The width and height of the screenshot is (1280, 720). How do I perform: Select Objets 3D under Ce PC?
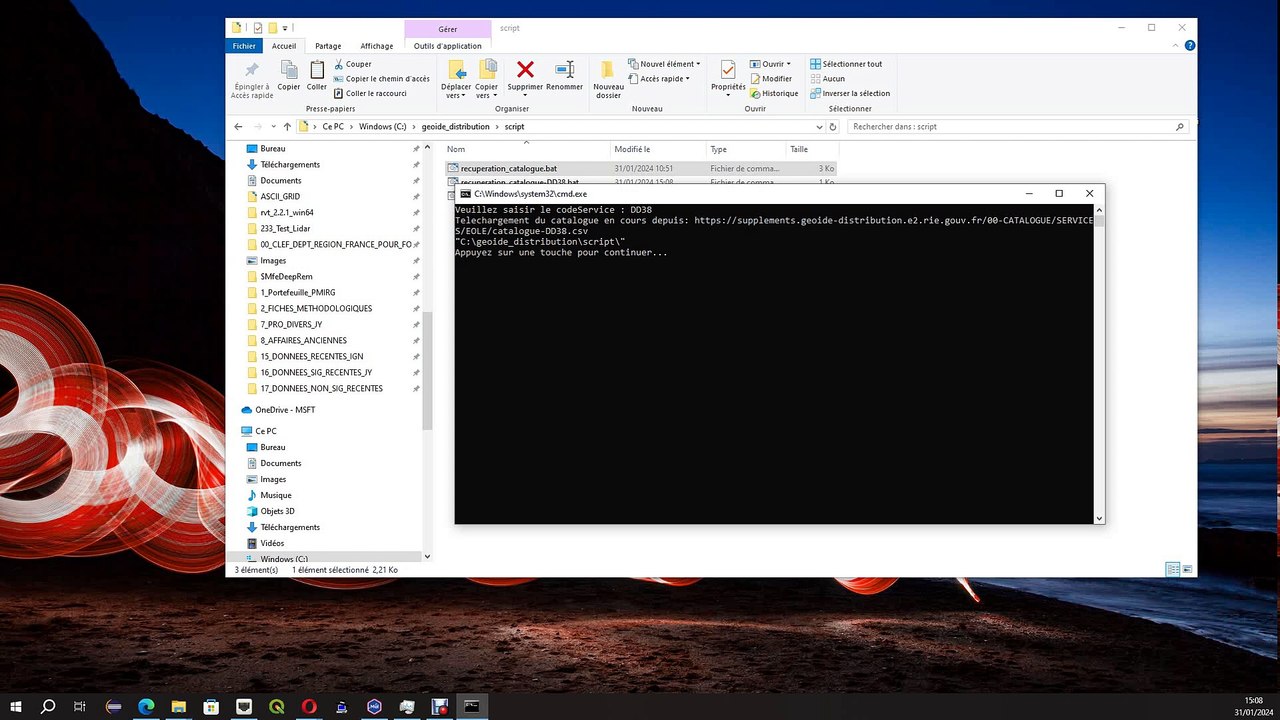[277, 511]
